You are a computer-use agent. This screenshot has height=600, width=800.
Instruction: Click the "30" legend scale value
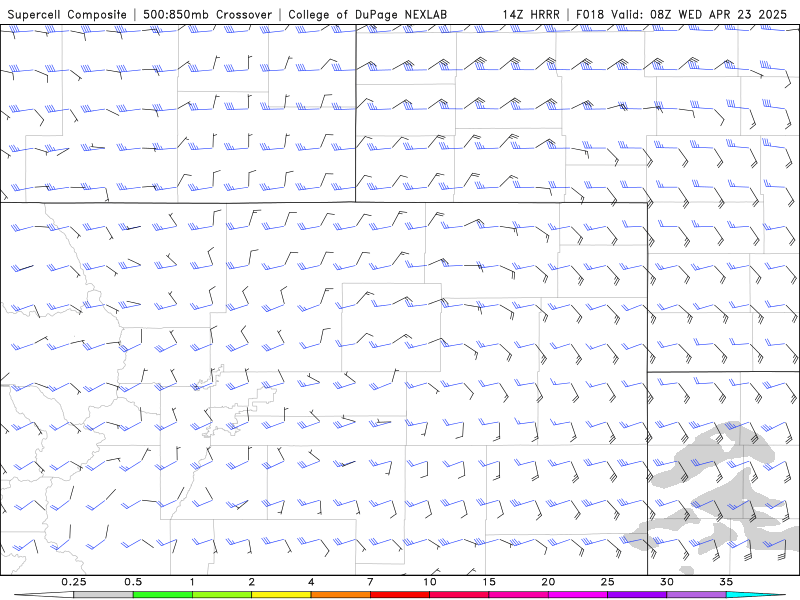pos(666,582)
